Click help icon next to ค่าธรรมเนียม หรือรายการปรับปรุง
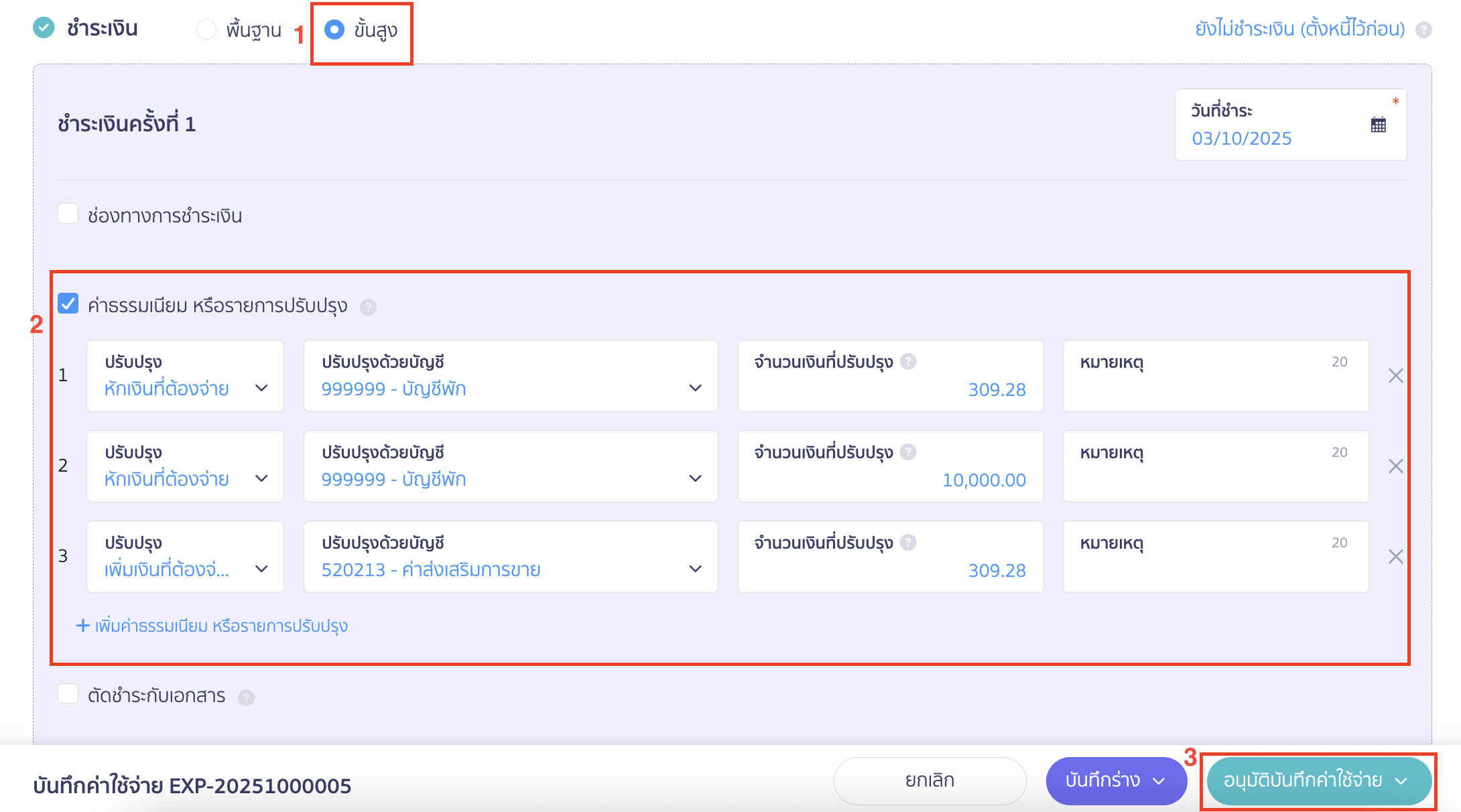The width and height of the screenshot is (1461, 812). point(368,307)
